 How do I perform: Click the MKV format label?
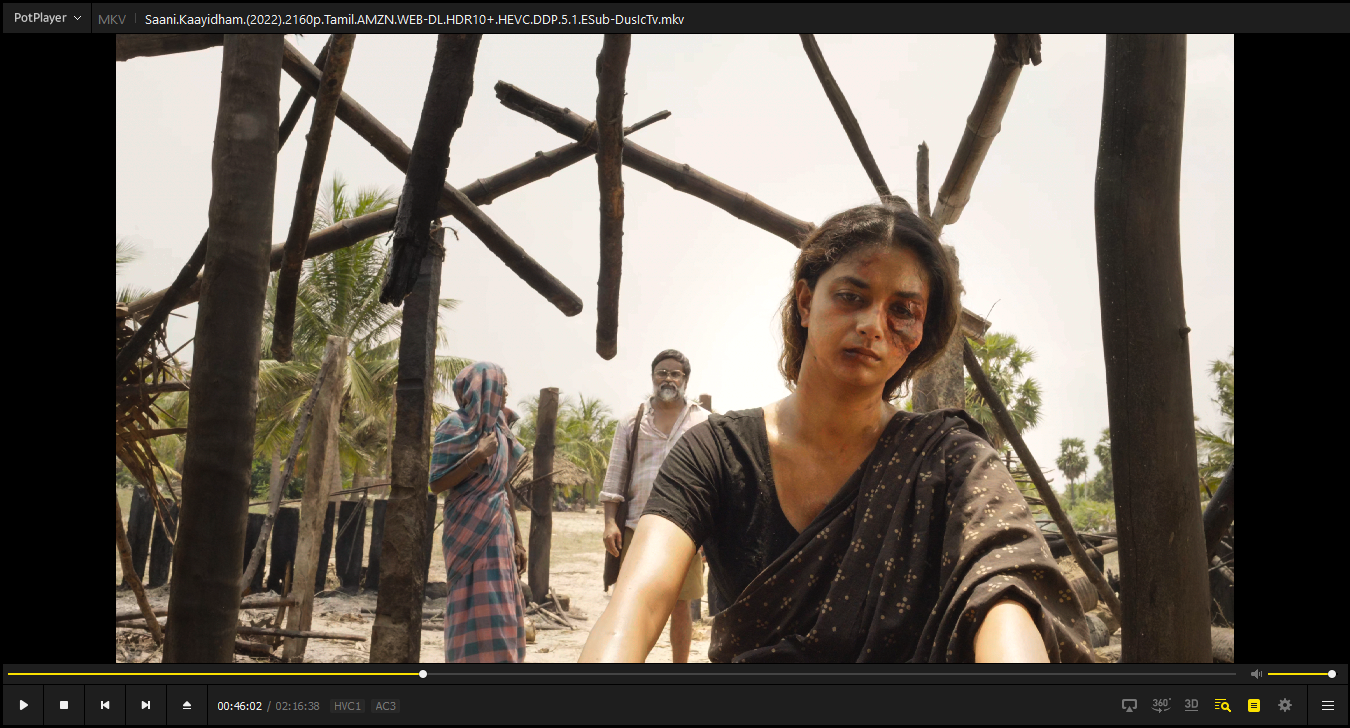point(112,19)
